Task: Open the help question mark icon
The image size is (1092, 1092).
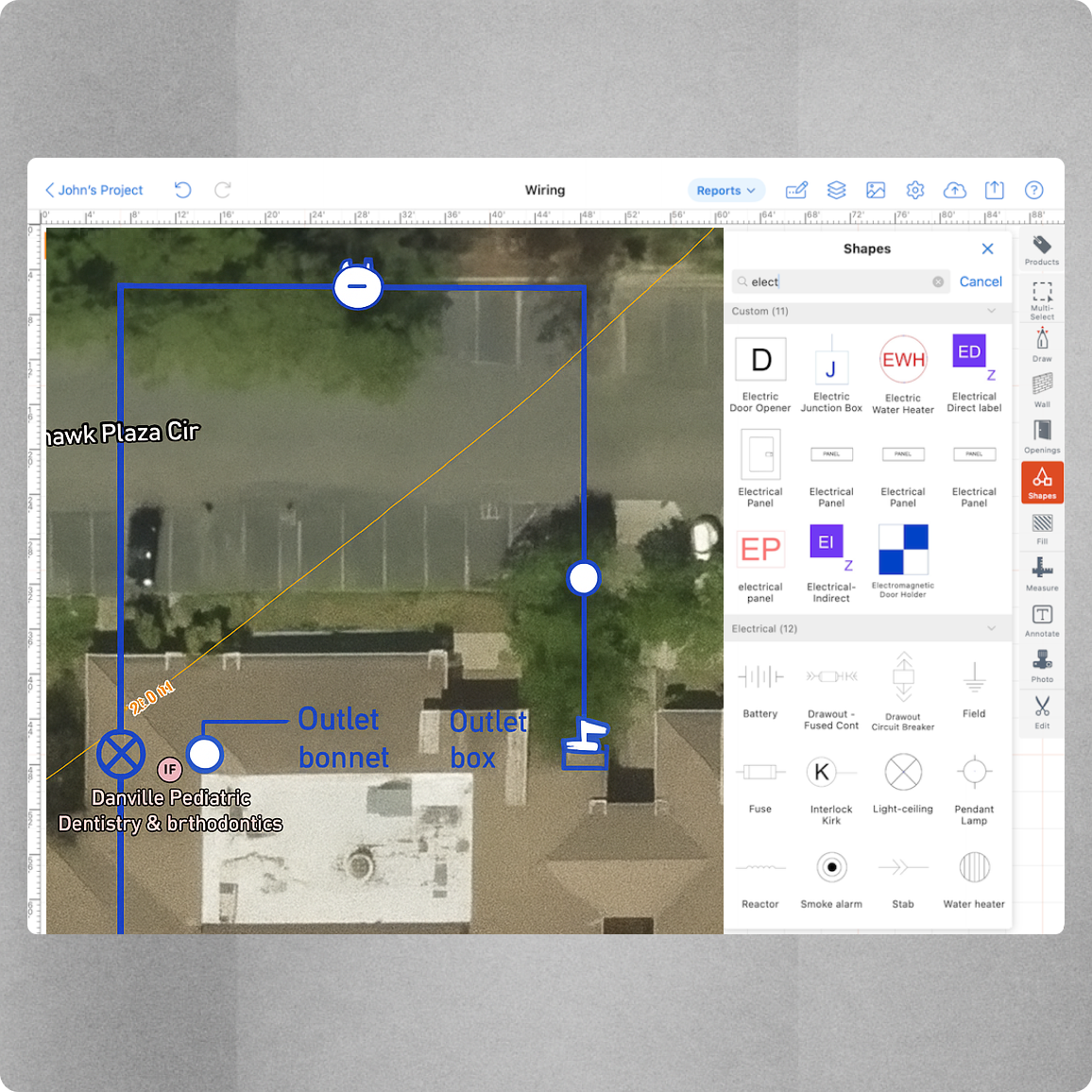Action: (1033, 190)
